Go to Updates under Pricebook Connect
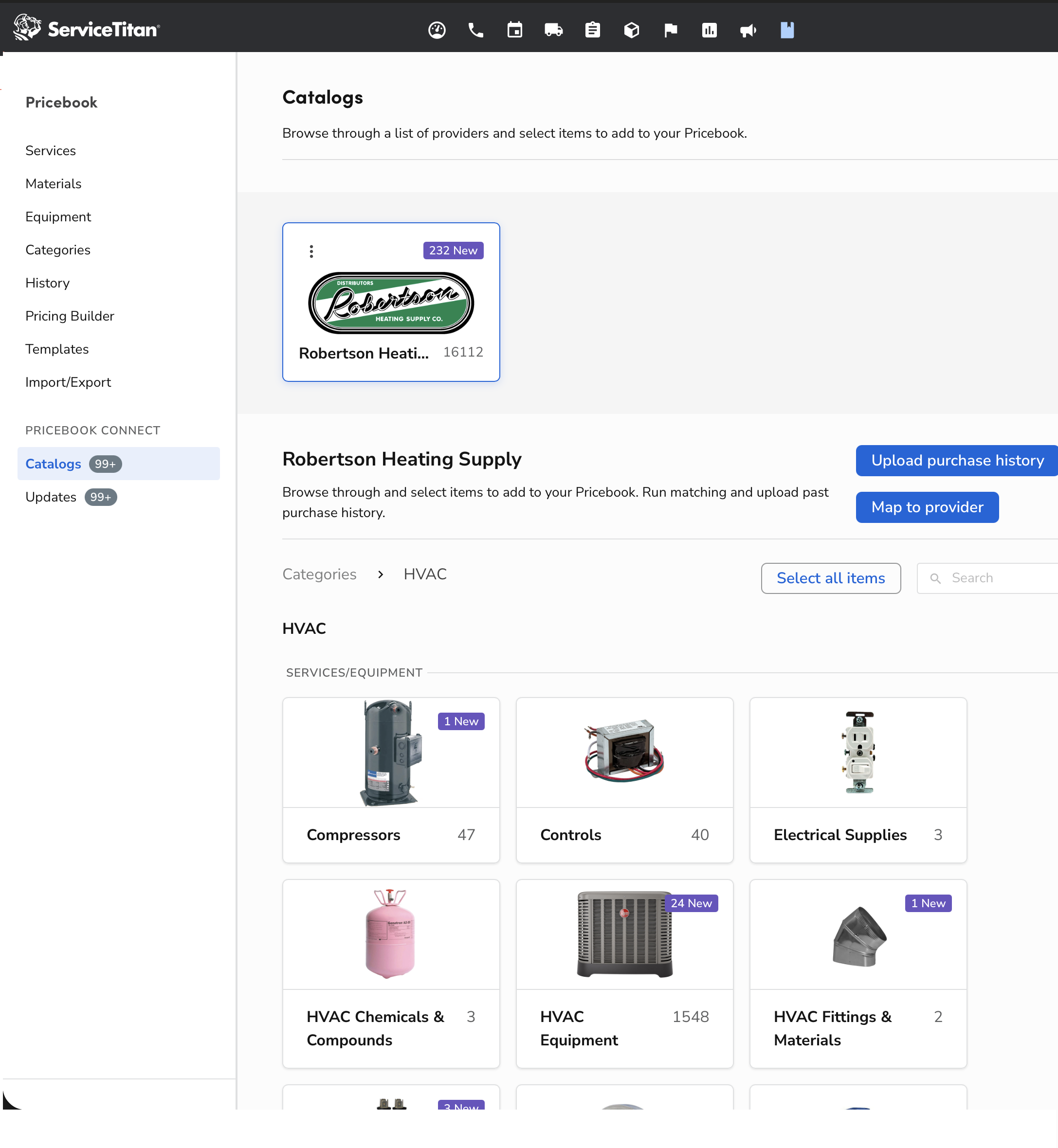The width and height of the screenshot is (1058, 1148). [x=51, y=497]
